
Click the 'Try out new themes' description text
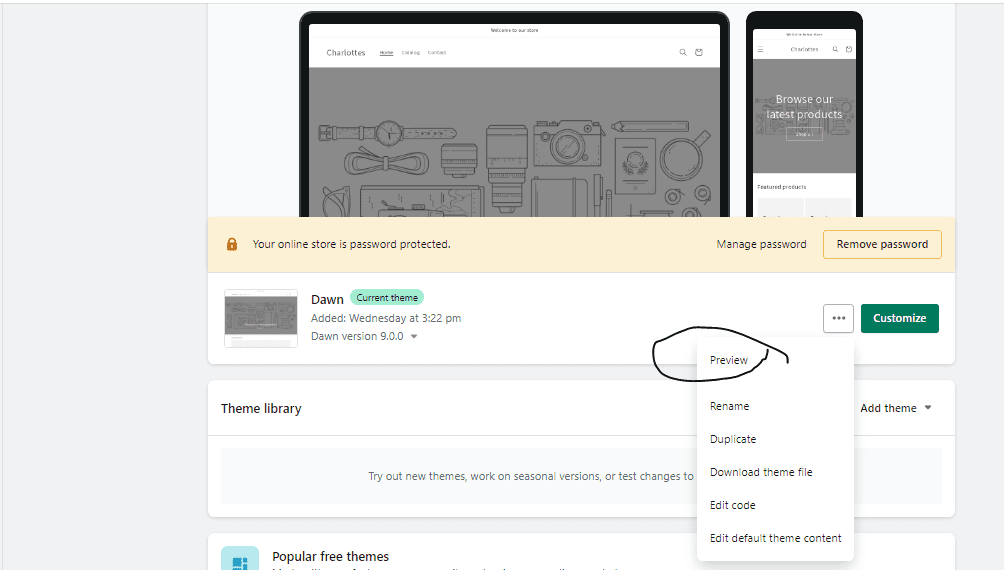pyautogui.click(x=531, y=476)
